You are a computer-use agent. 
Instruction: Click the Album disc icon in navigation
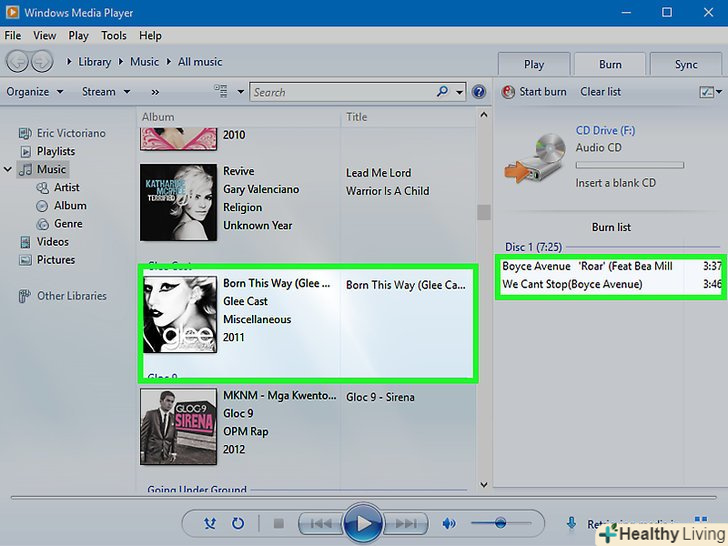pos(42,206)
